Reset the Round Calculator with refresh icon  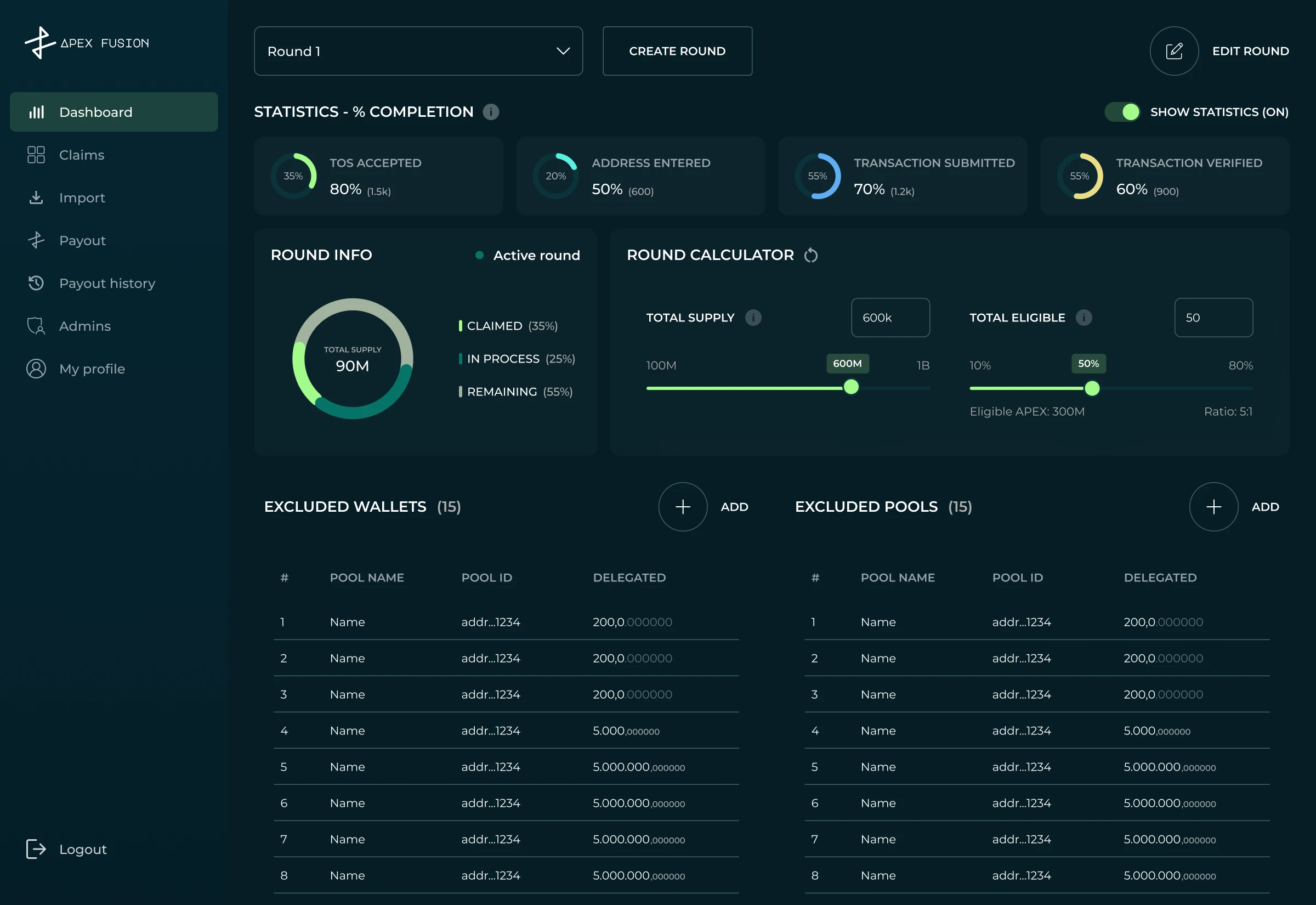click(x=810, y=255)
